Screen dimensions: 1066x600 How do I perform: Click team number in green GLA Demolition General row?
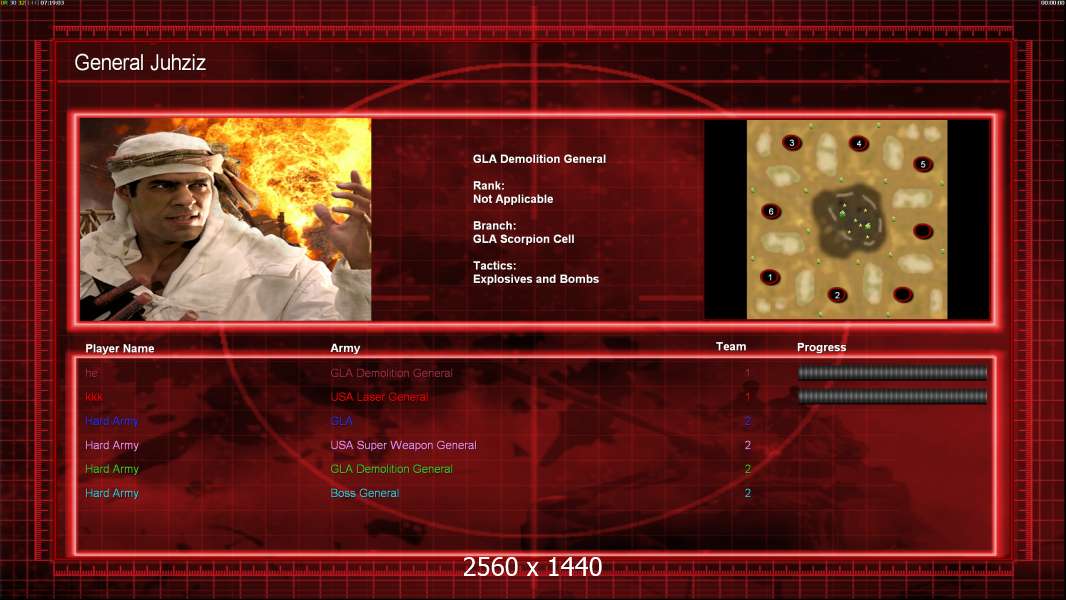[747, 469]
